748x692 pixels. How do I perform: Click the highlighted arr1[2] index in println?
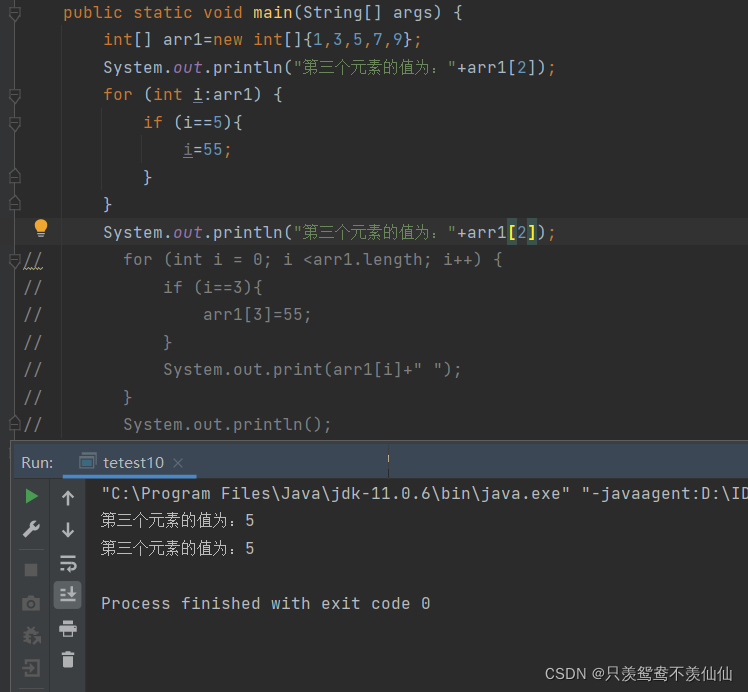click(522, 233)
